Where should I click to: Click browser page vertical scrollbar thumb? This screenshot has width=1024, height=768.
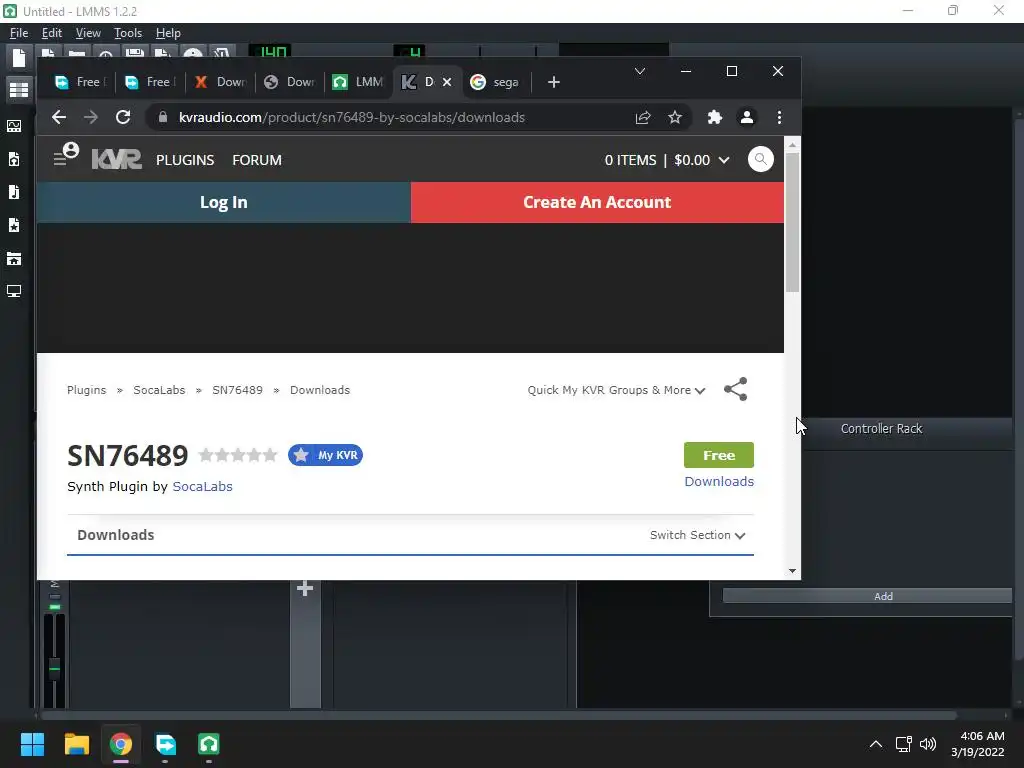click(x=792, y=222)
